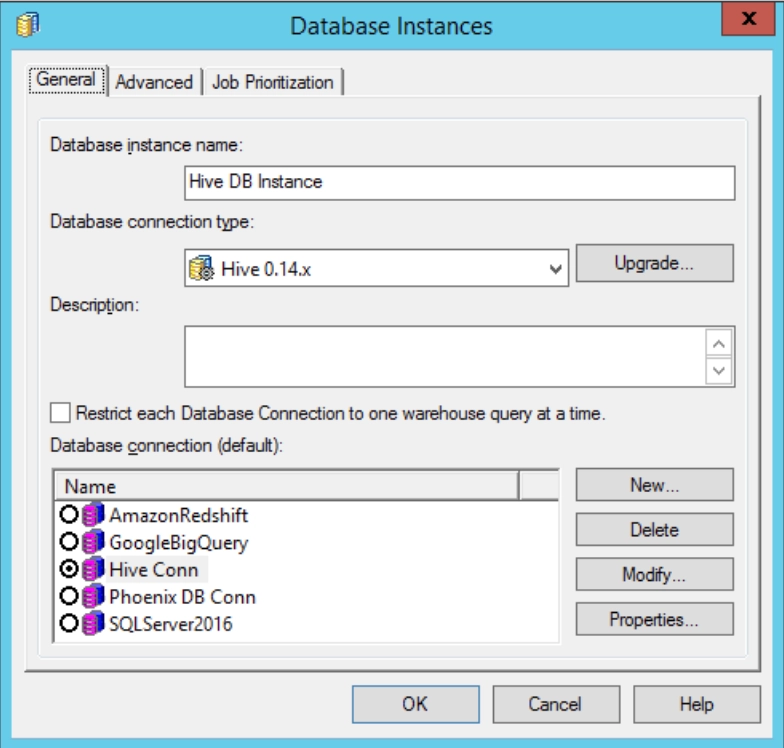The image size is (784, 748).
Task: Click the Database instance name field
Action: [460, 183]
